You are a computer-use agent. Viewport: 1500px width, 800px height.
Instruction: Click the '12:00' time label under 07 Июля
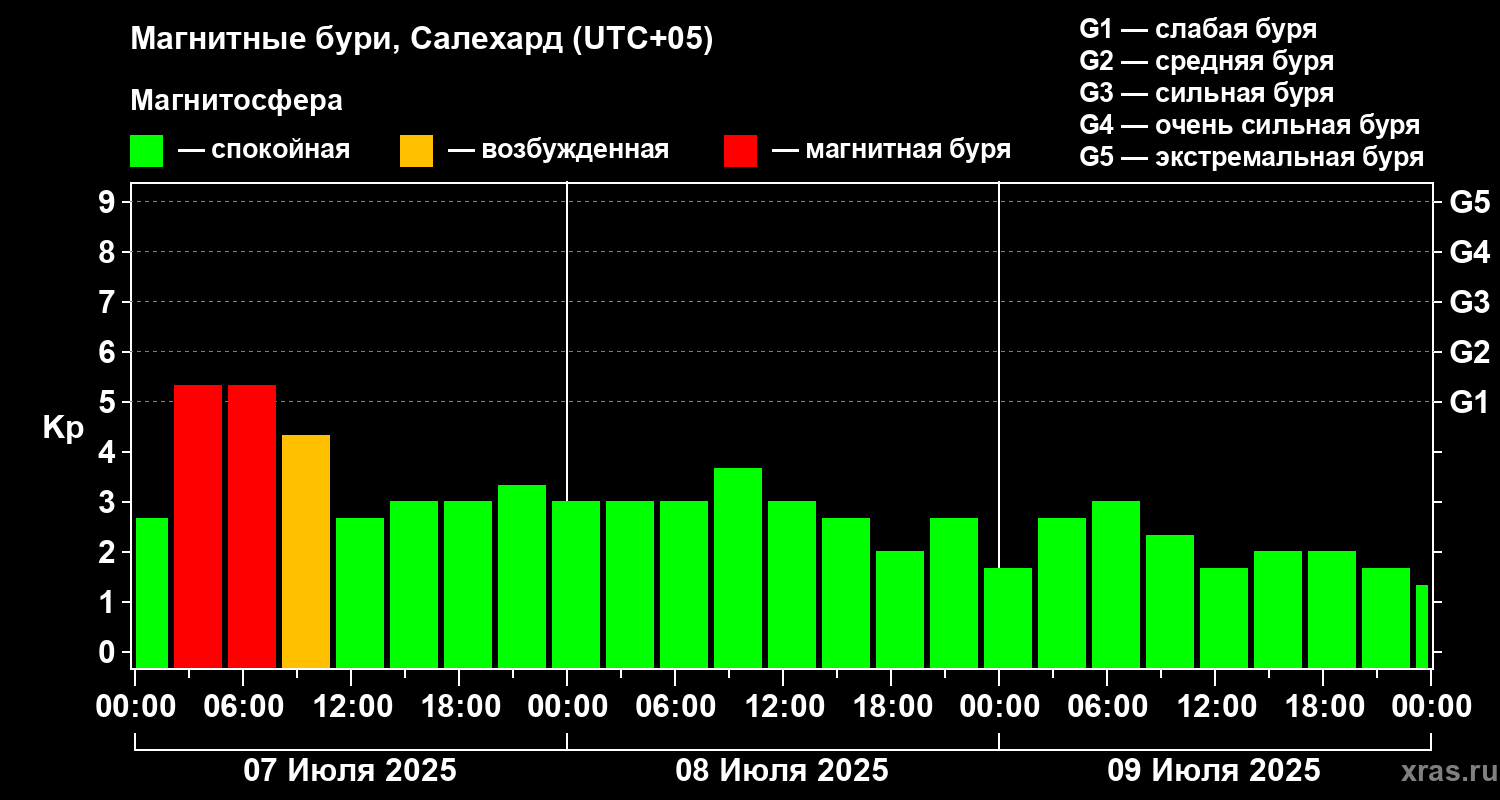tap(351, 706)
